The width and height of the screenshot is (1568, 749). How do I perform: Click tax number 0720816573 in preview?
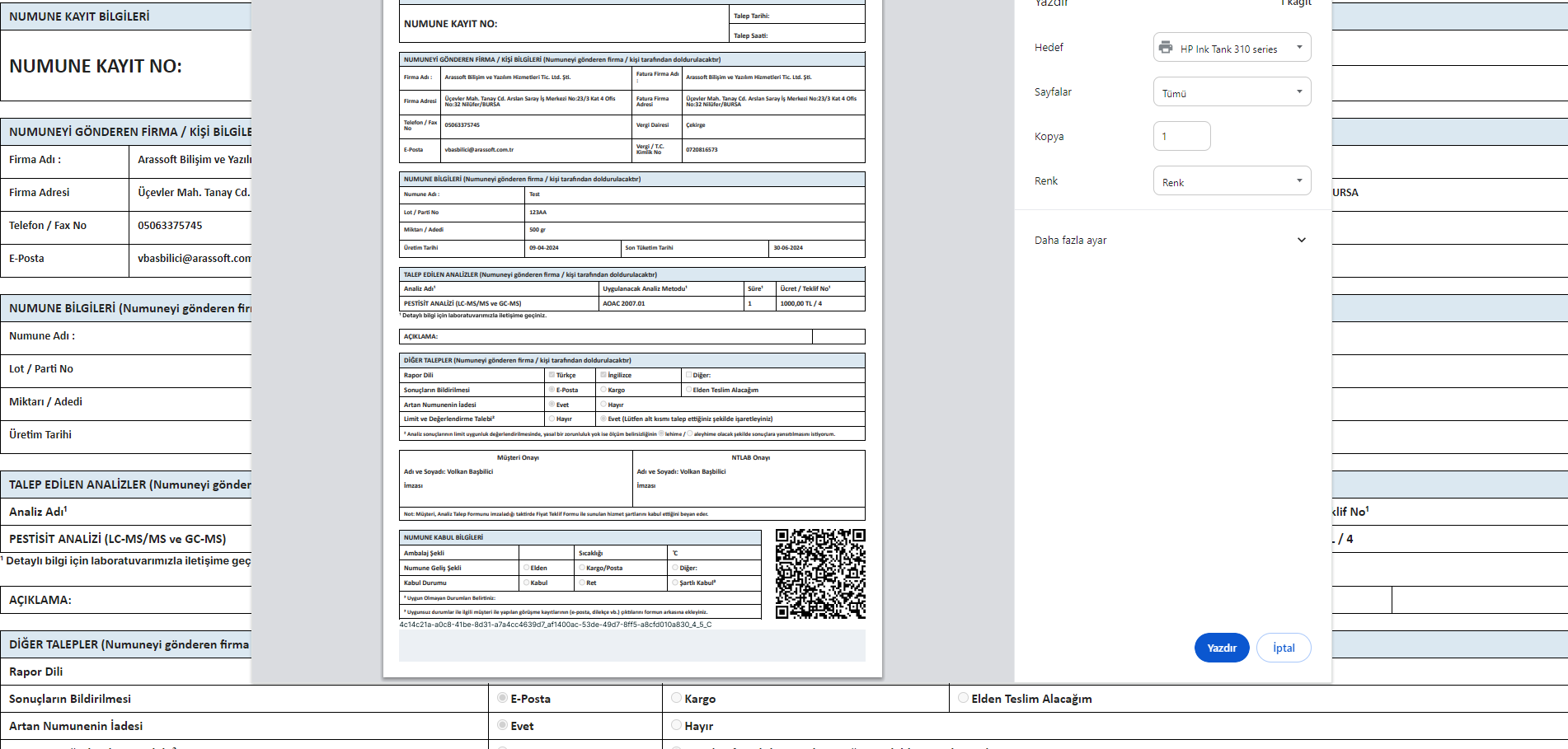(702, 150)
